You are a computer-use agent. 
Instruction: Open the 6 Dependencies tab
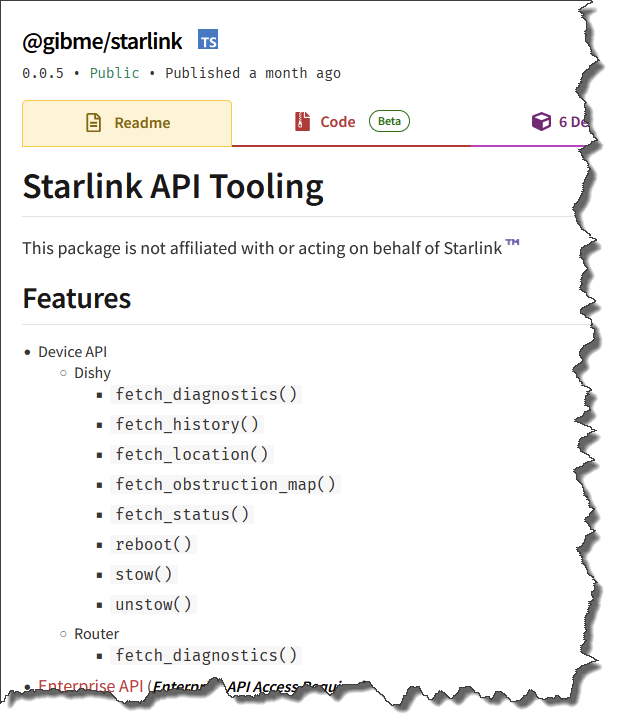568,122
